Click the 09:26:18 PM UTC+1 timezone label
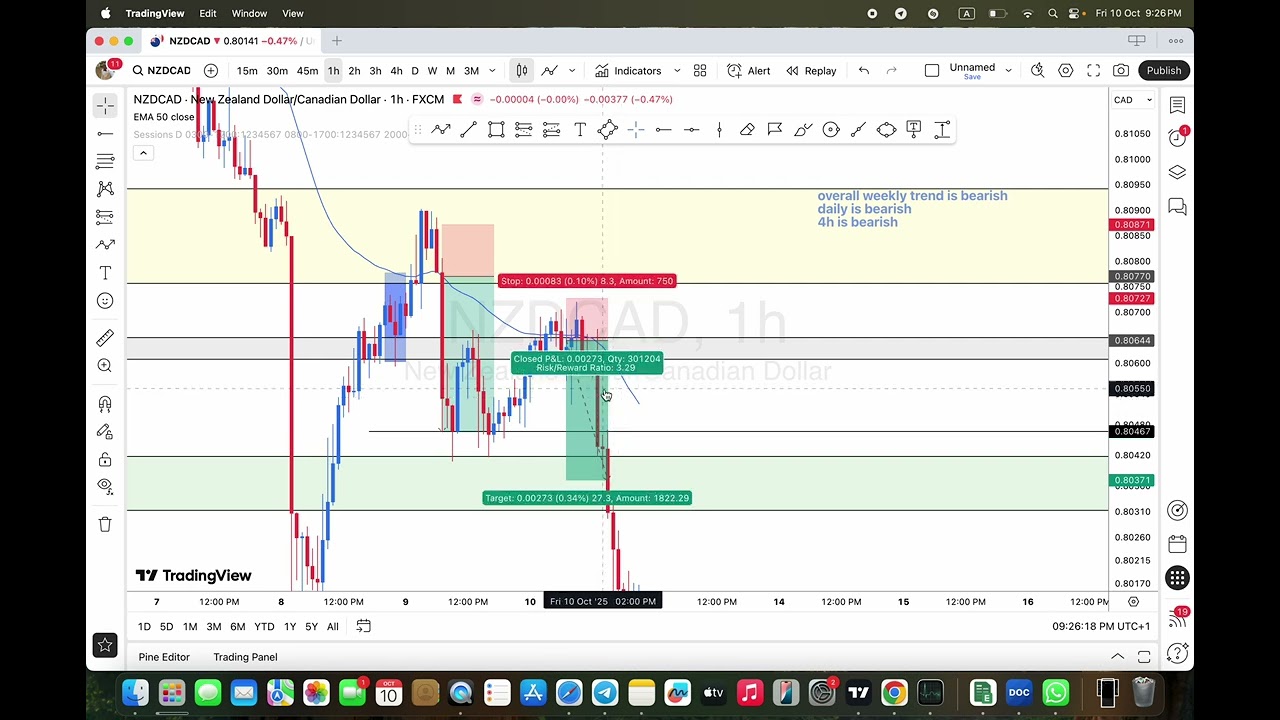This screenshot has width=1280, height=720. (1101, 626)
